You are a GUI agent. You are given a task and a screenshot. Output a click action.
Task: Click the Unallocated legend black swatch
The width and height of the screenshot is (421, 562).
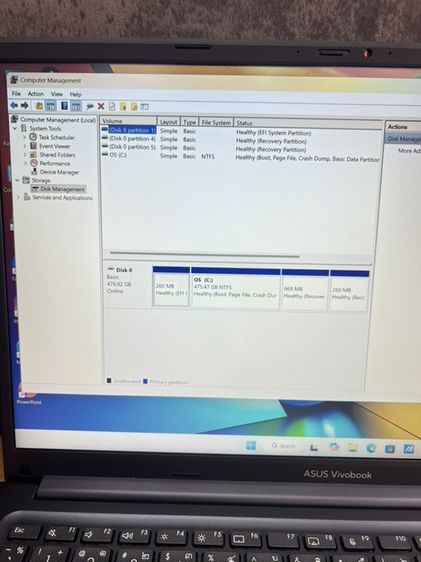[x=109, y=381]
